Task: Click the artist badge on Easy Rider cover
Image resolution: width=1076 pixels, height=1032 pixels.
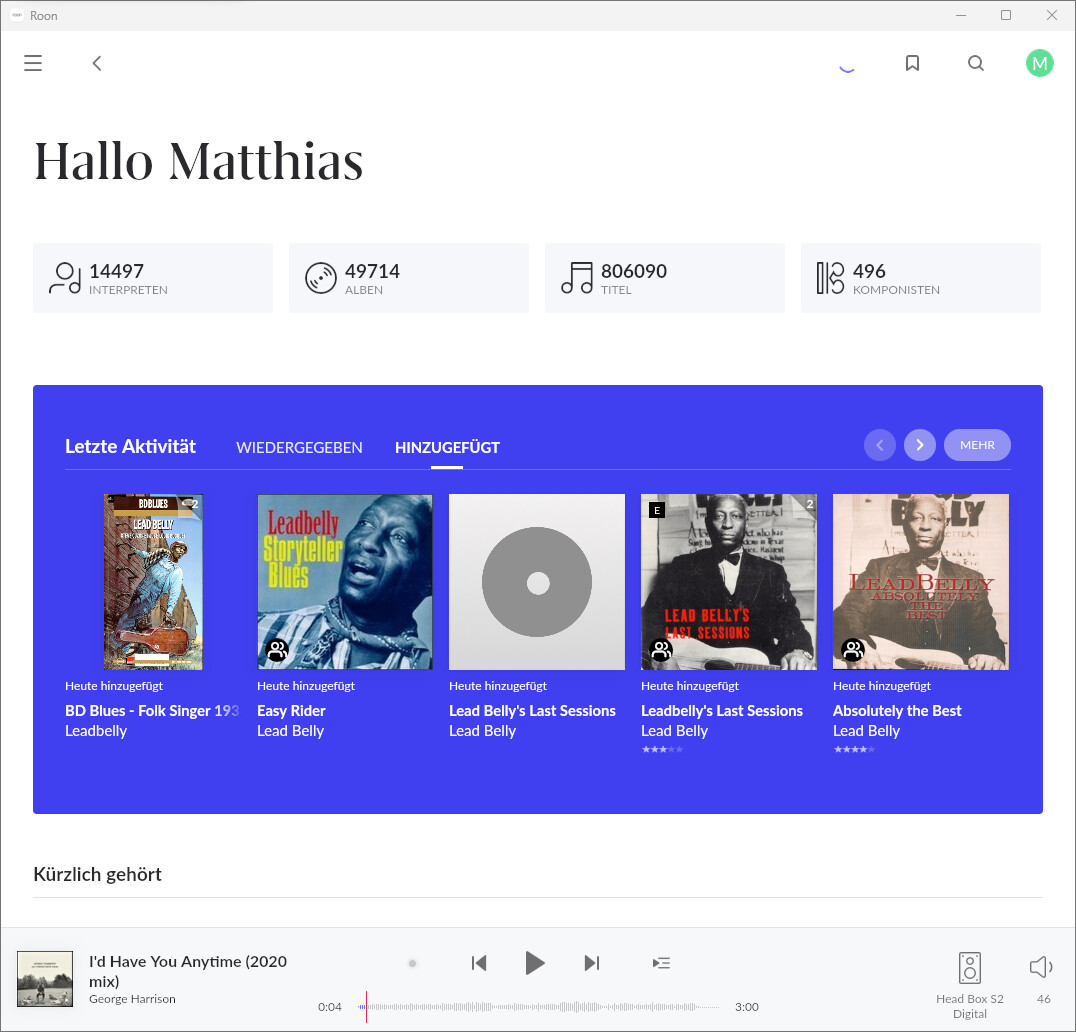Action: pyautogui.click(x=277, y=650)
